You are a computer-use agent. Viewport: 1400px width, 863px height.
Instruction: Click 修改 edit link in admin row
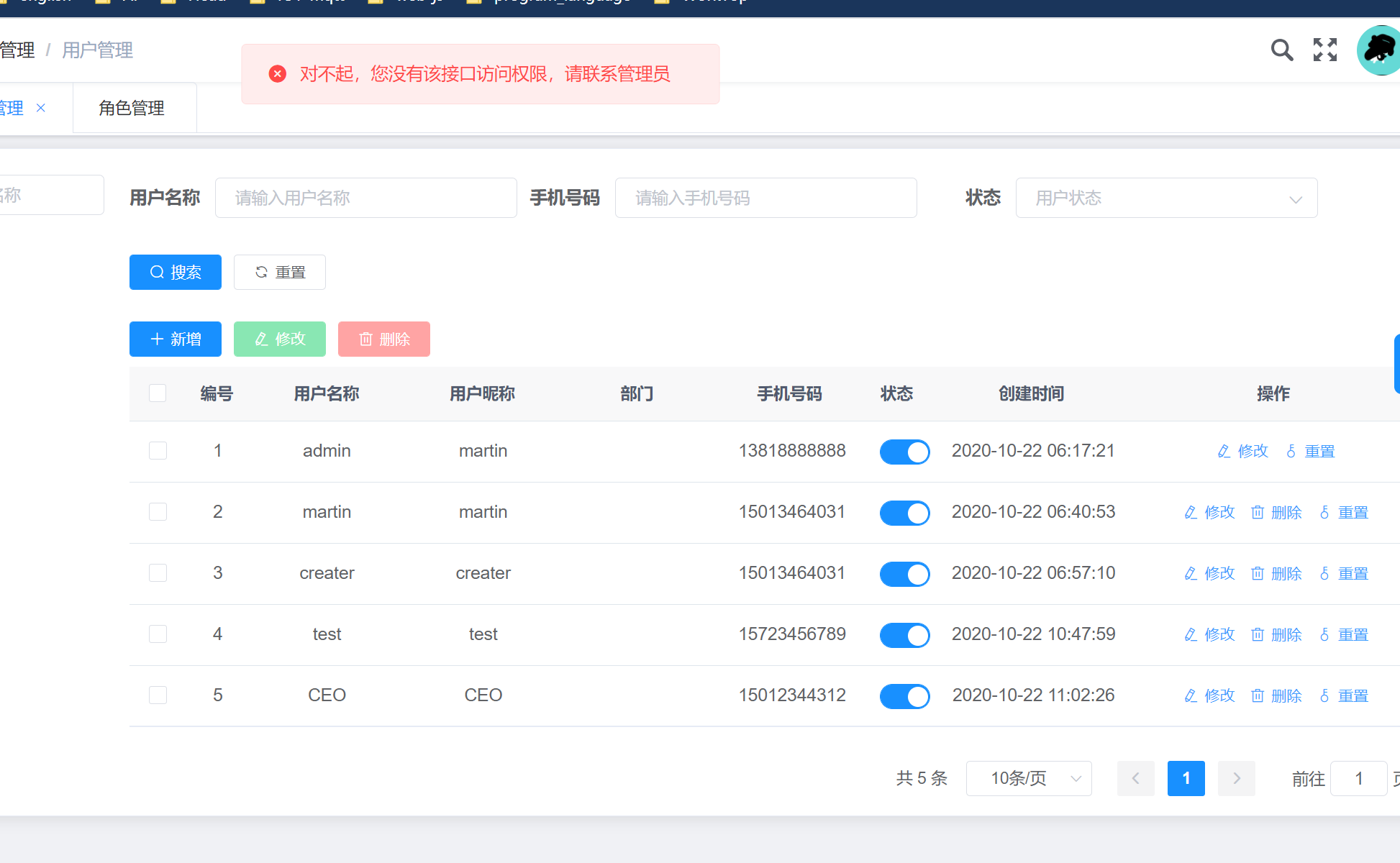click(1242, 451)
